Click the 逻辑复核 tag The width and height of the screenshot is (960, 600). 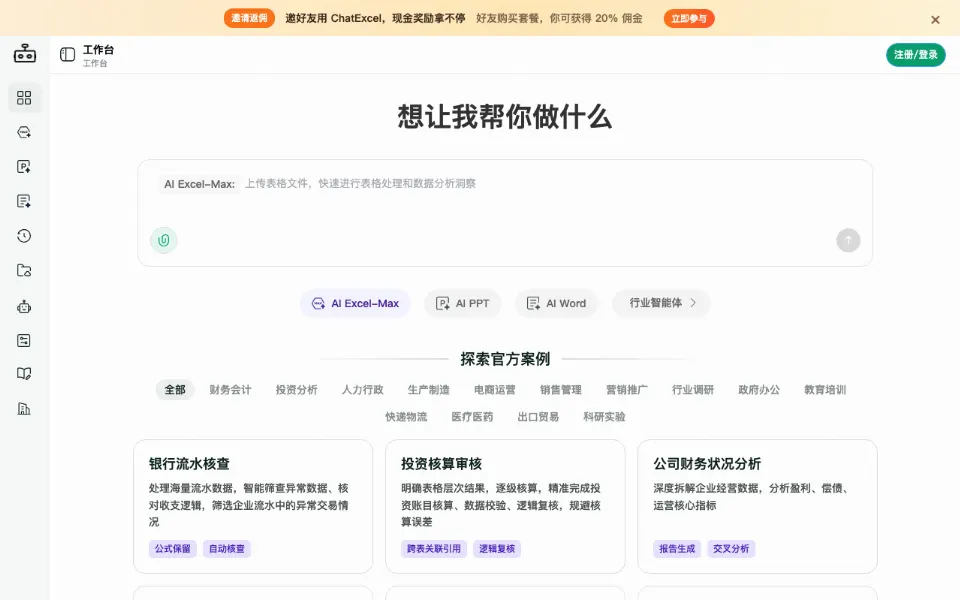pos(497,549)
